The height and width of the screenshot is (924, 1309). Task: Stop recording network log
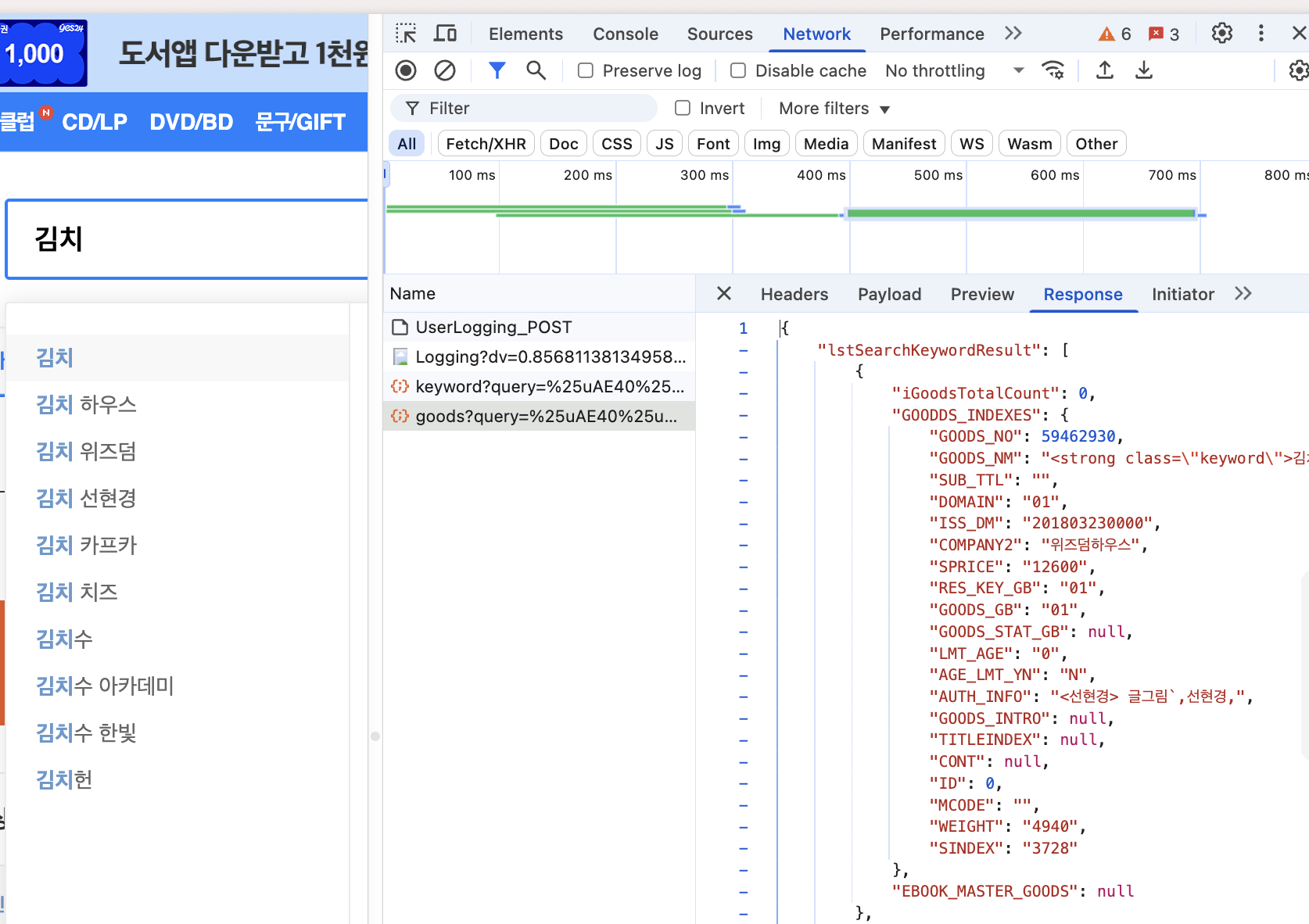[x=406, y=70]
